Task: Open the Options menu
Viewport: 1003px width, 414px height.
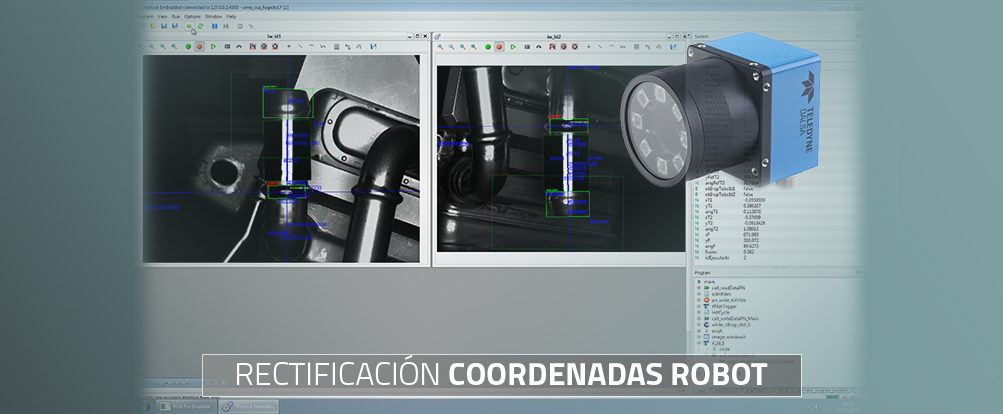Action: [192, 16]
